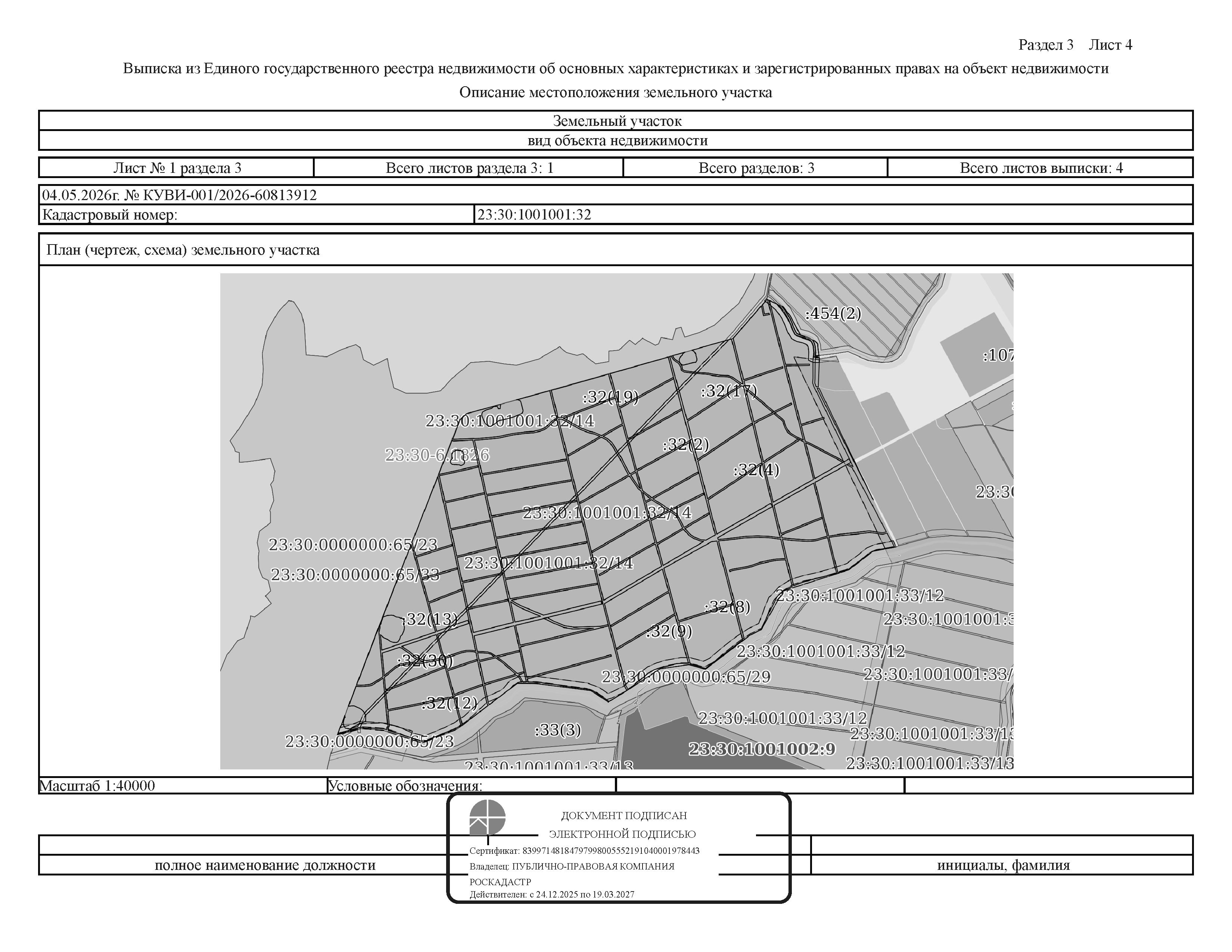Click the 'Лист № 1 раздела 3' cell
This screenshot has width=1232, height=952.
[x=177, y=168]
